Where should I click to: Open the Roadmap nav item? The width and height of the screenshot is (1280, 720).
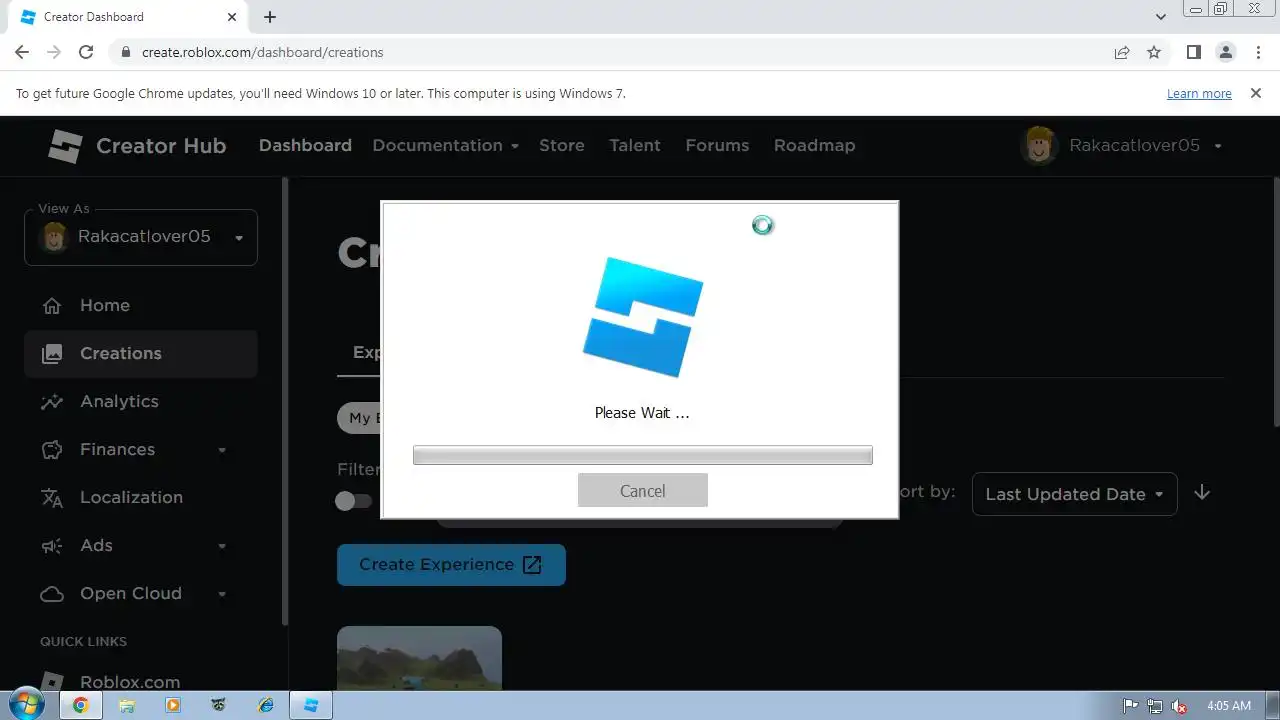click(x=814, y=145)
